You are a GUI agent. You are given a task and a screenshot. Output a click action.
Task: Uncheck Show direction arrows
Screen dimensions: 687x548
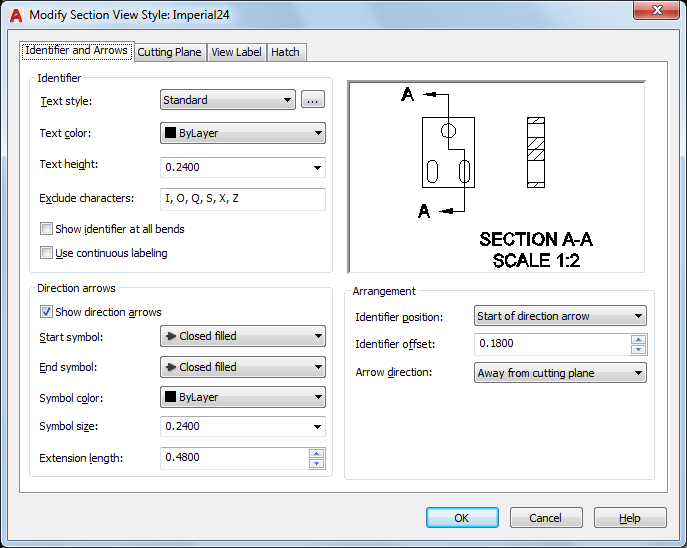pos(46,312)
